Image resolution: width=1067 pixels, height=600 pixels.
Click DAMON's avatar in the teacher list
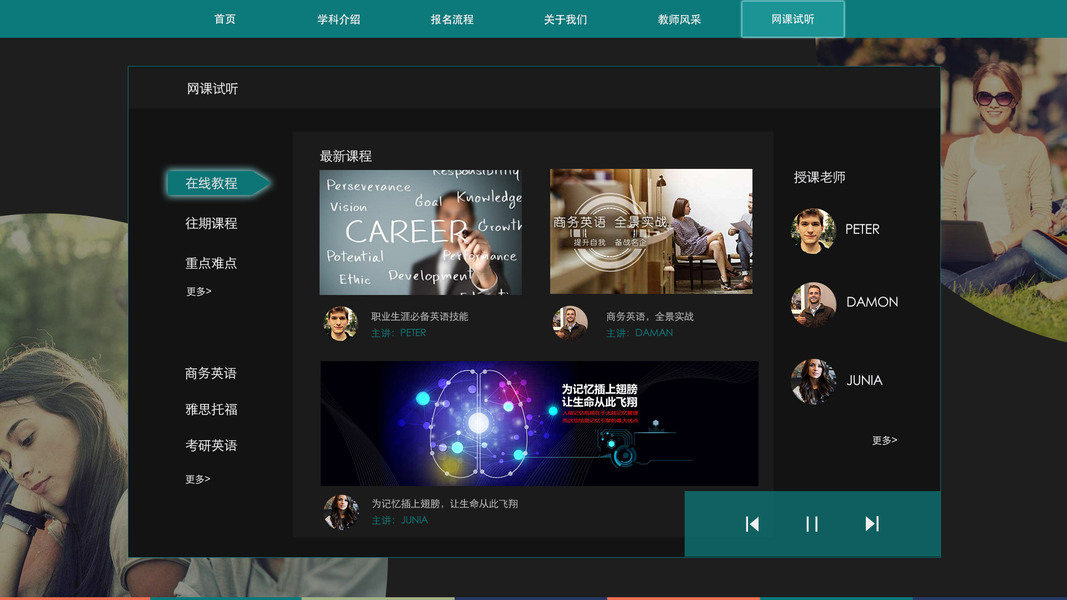point(813,304)
